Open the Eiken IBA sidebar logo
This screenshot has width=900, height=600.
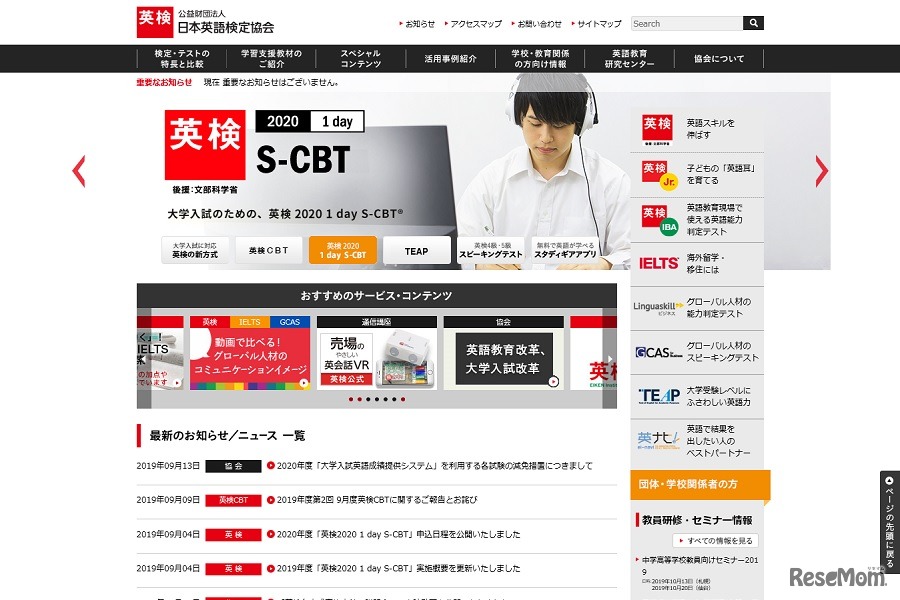pyautogui.click(x=659, y=219)
